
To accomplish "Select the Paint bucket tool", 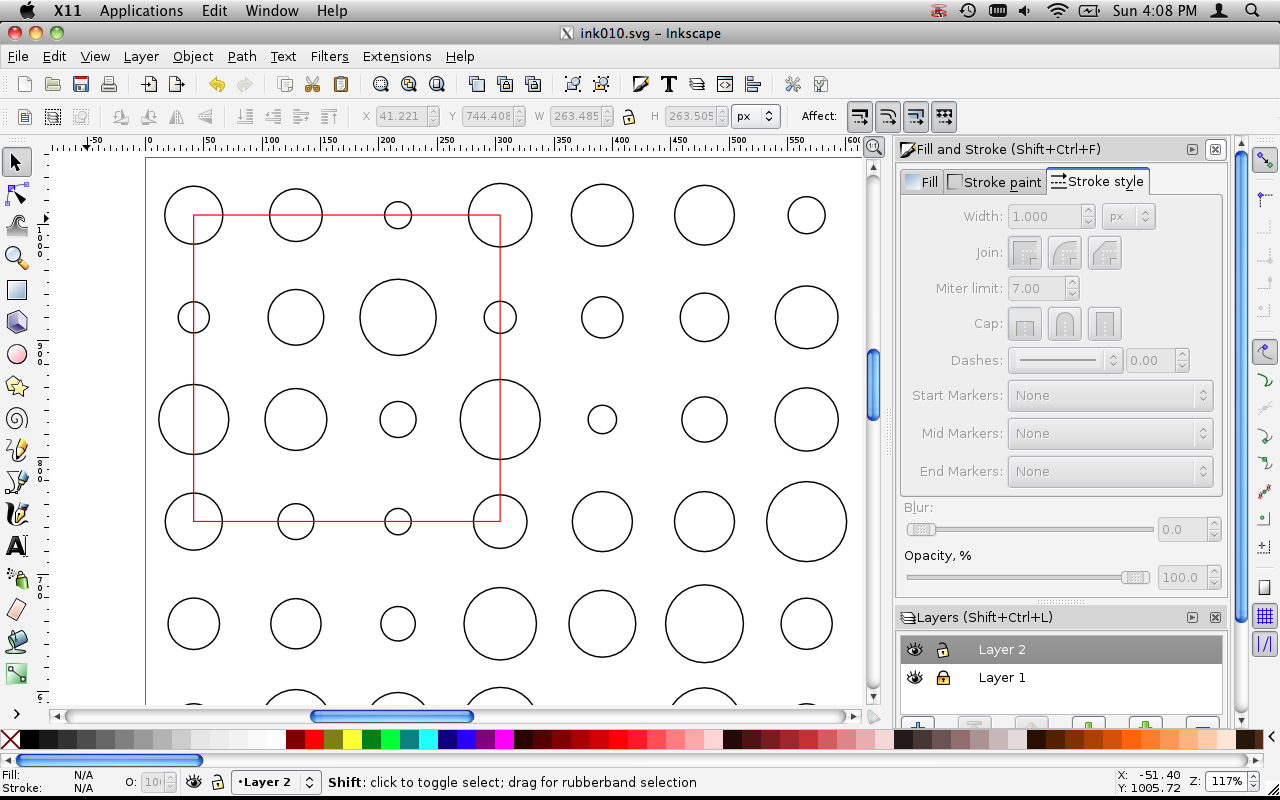I will click(16, 642).
